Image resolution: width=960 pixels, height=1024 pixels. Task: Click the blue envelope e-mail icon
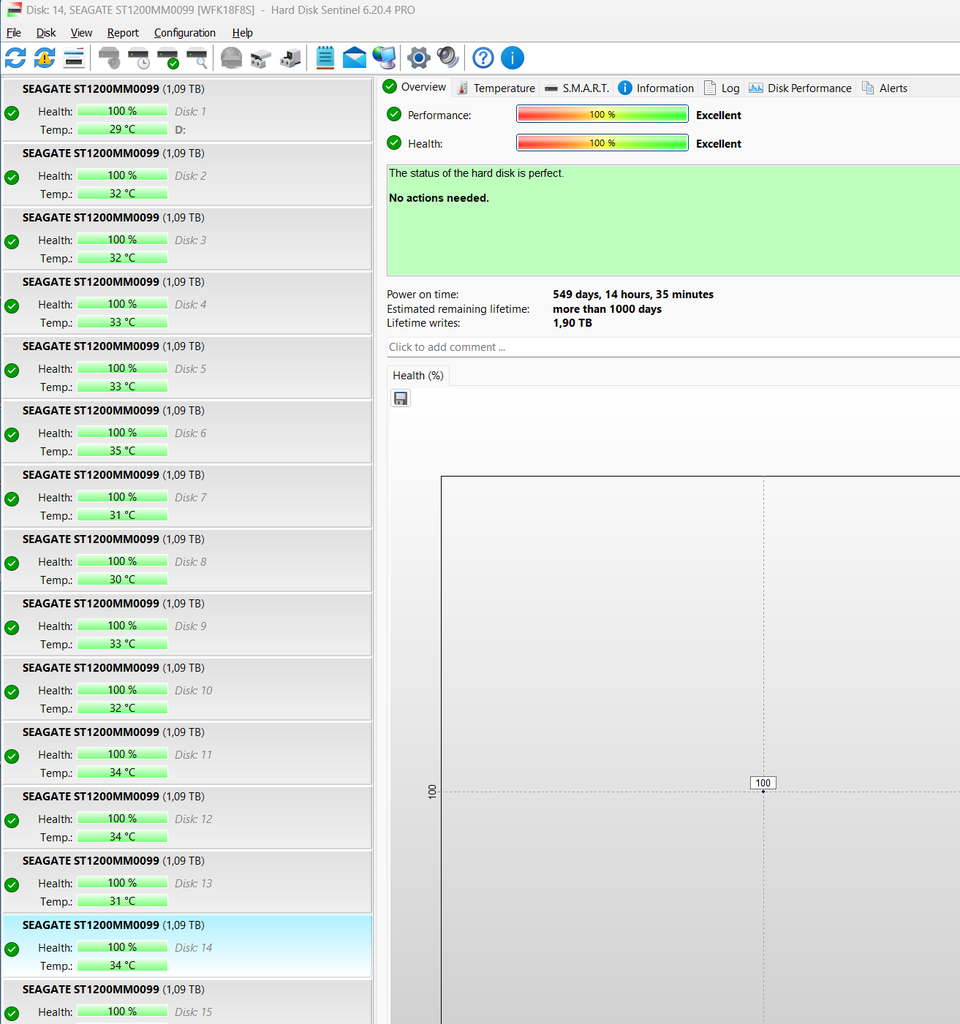click(355, 58)
